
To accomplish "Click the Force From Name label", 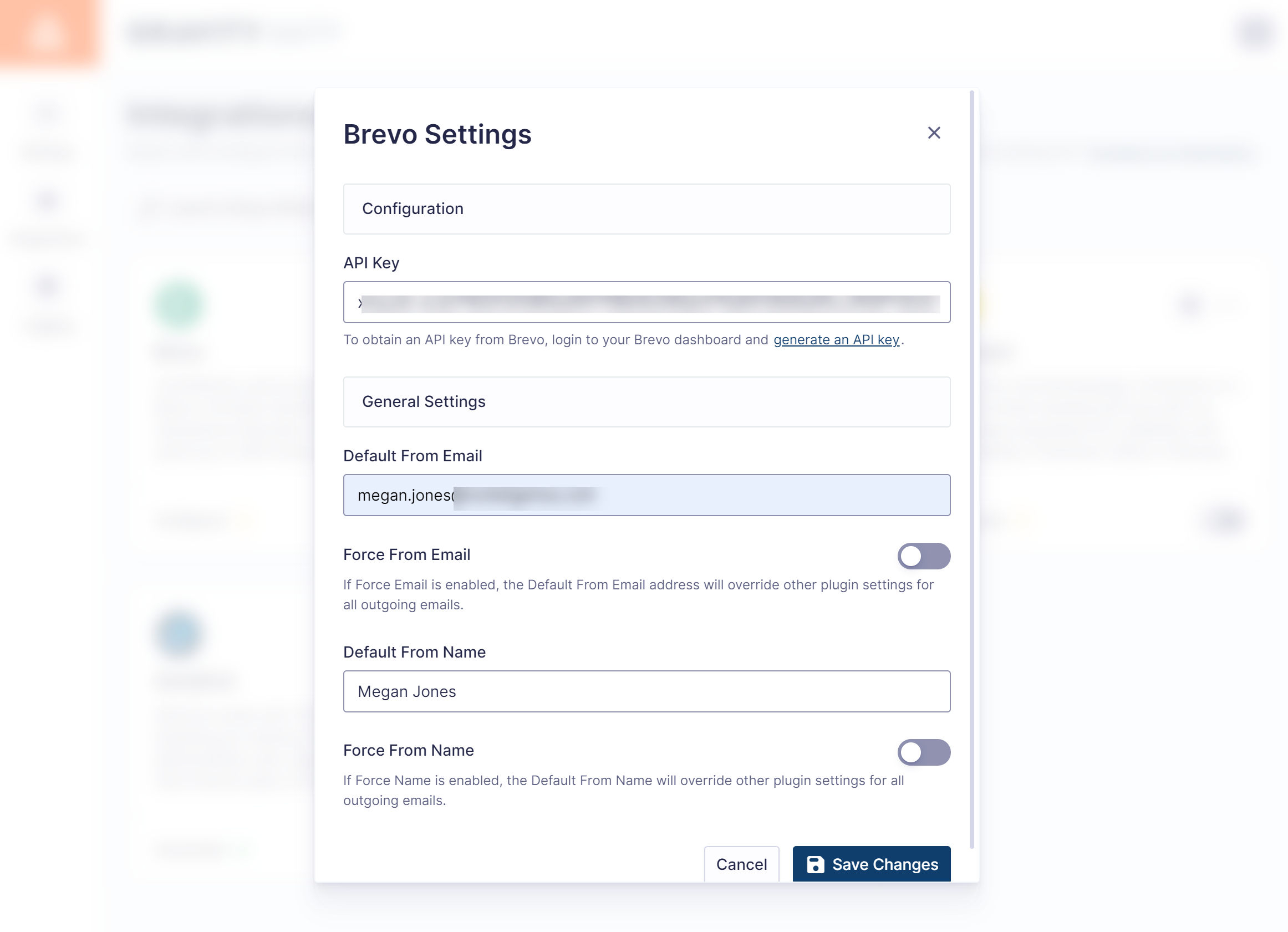I will [x=408, y=750].
